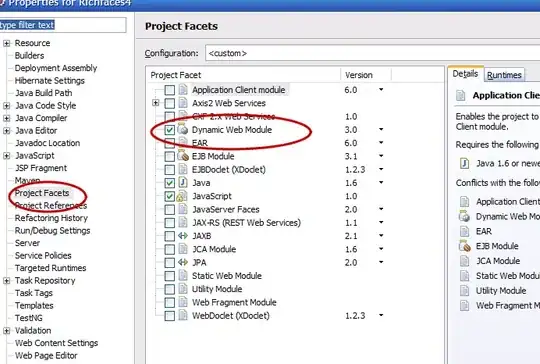
Task: Enable the JavaServer Faces checkbox
Action: click(169, 209)
